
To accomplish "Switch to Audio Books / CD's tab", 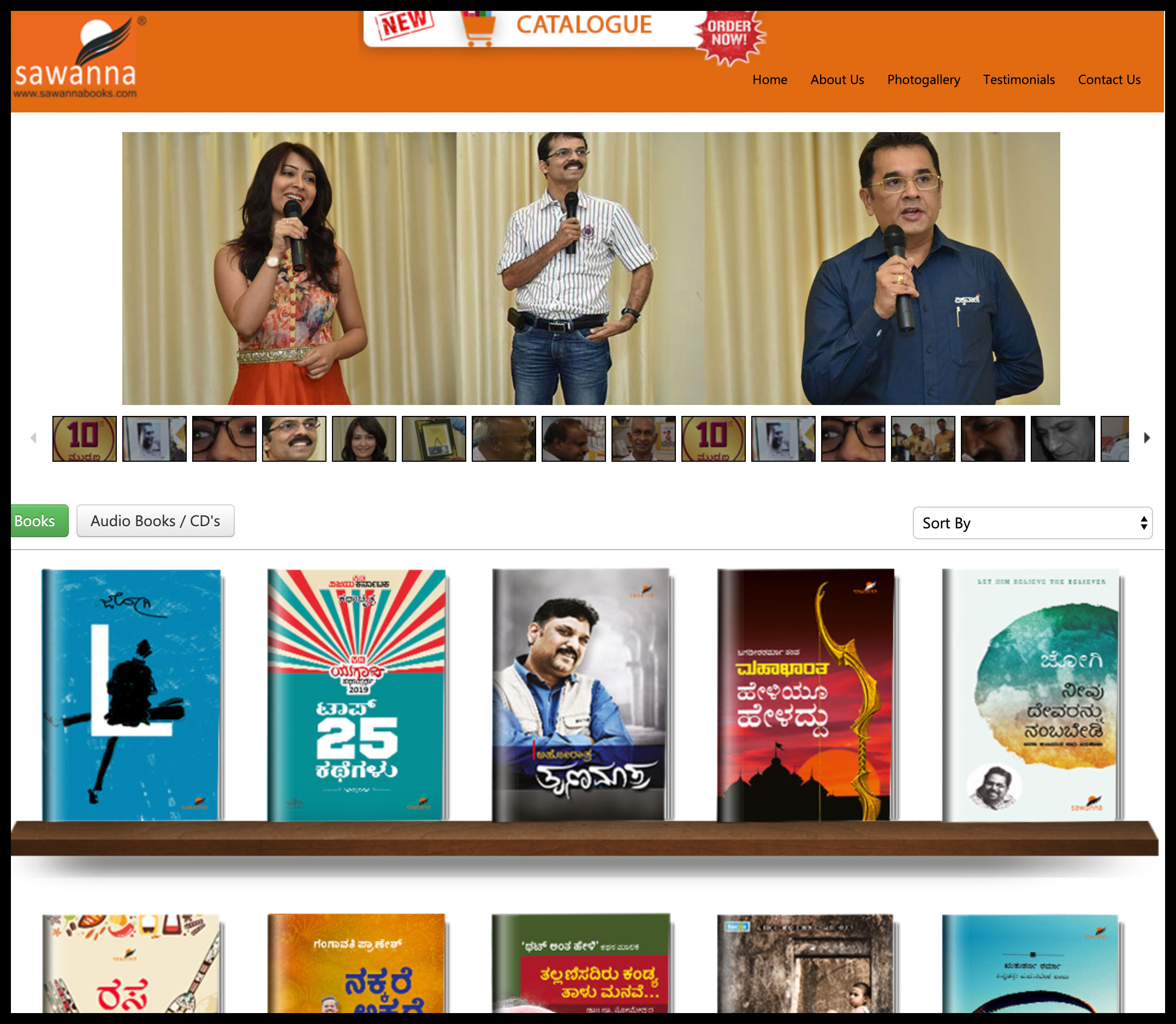I will click(155, 521).
